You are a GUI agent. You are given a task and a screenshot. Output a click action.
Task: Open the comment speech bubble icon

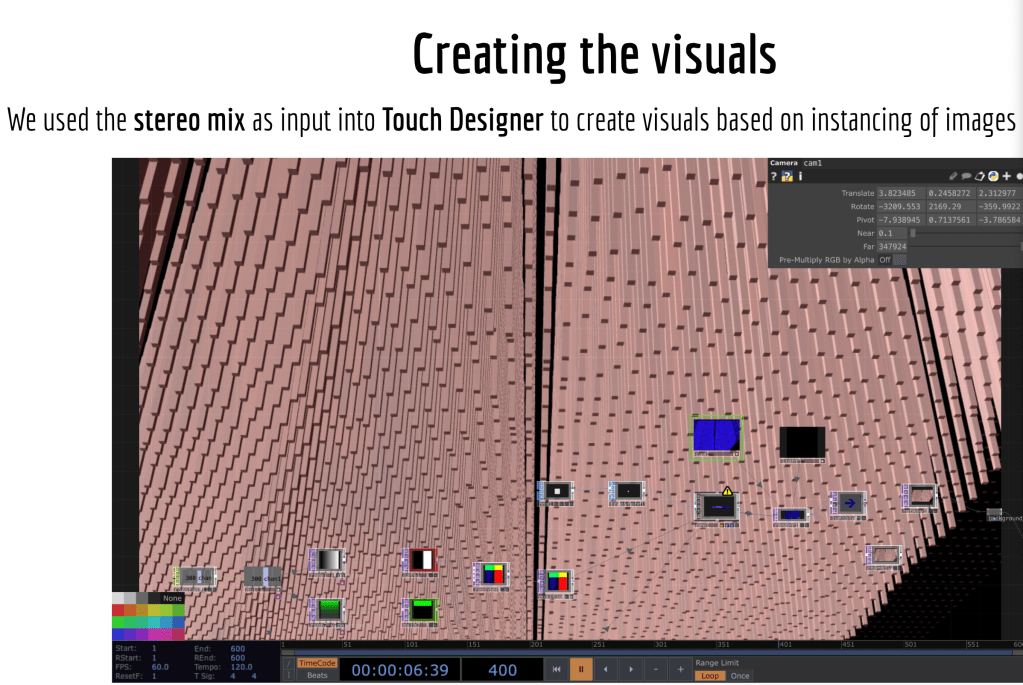pos(966,176)
